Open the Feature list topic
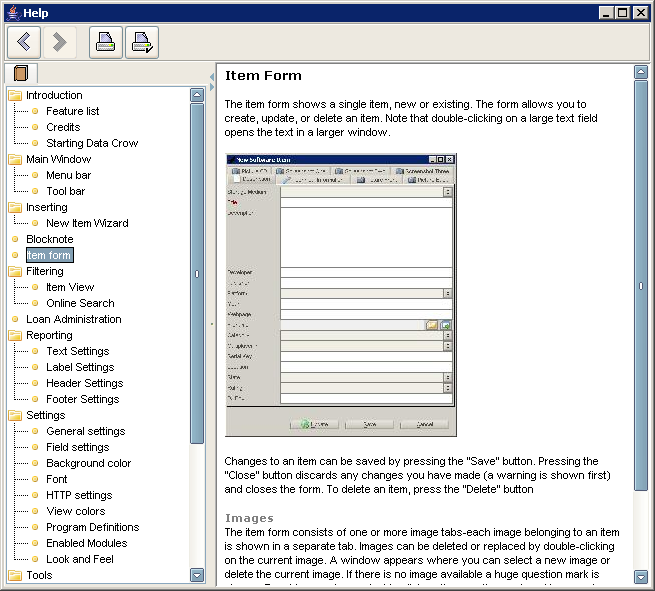The image size is (655, 591). pos(73,111)
